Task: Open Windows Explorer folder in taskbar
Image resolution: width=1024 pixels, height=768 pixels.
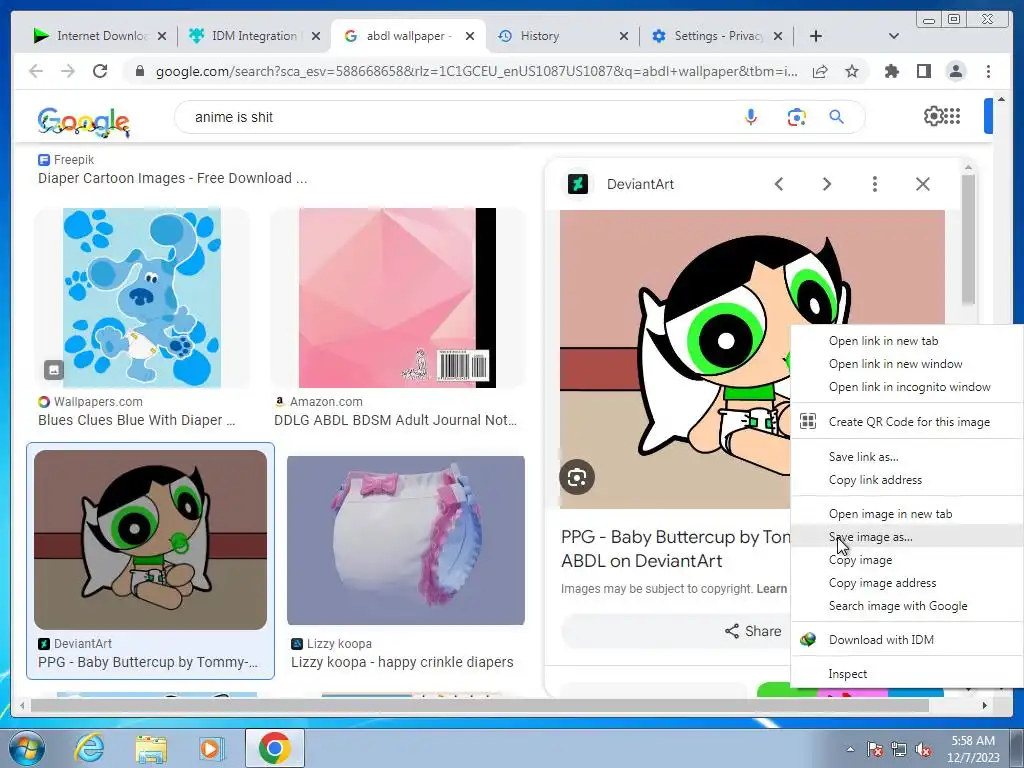Action: coord(151,749)
